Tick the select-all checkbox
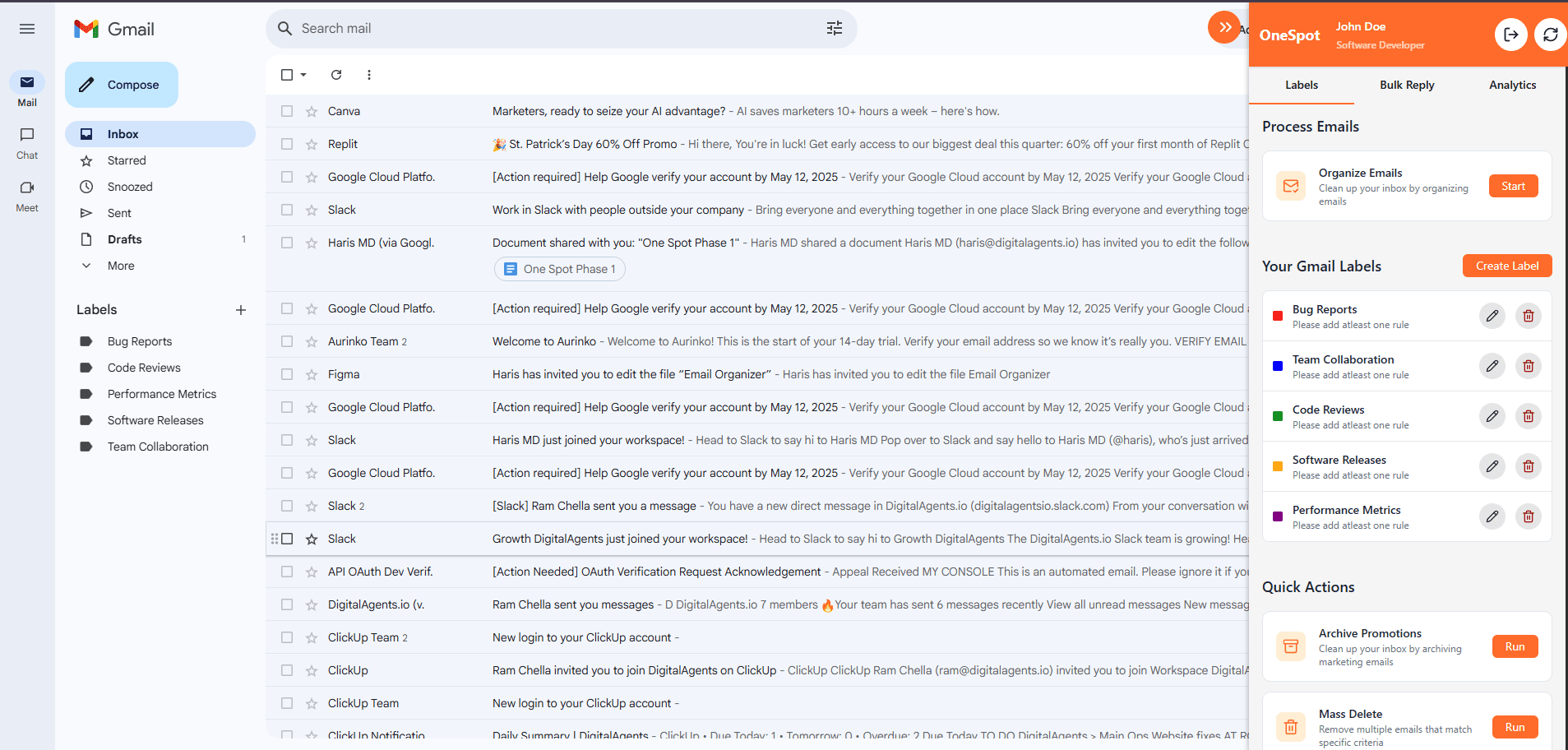 click(x=287, y=75)
